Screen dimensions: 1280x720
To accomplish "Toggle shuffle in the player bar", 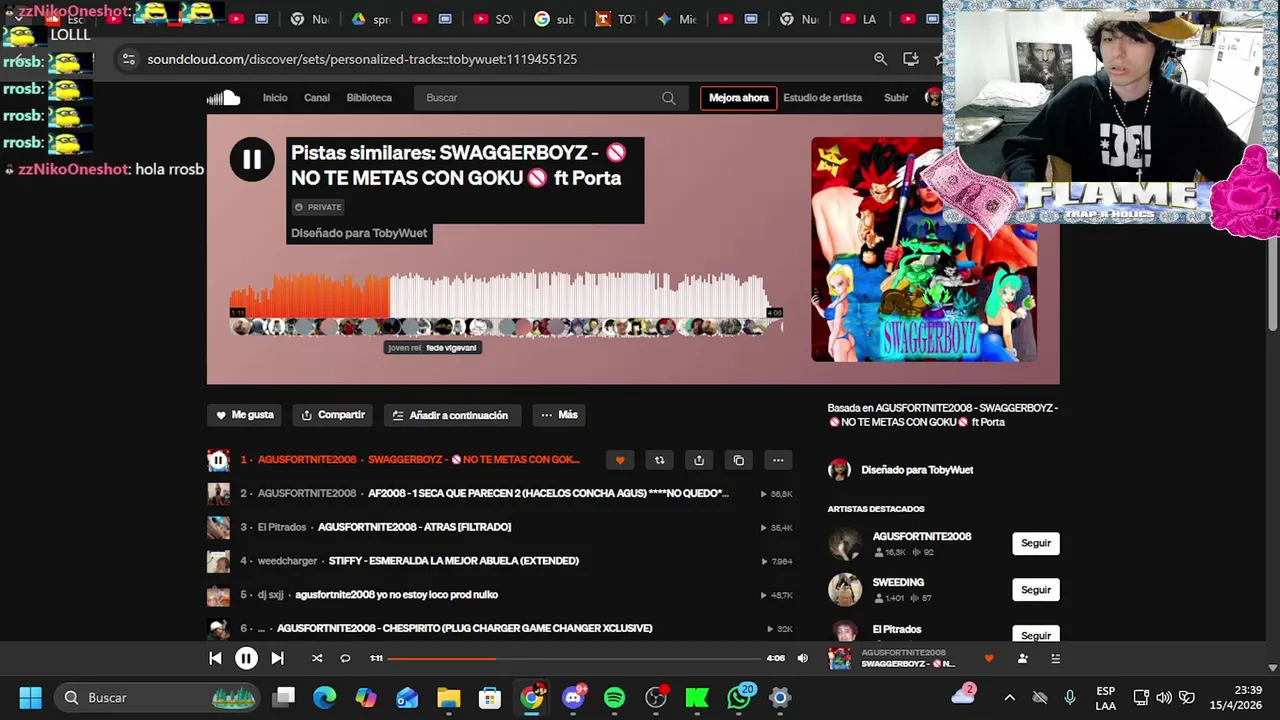I will tap(317, 658).
